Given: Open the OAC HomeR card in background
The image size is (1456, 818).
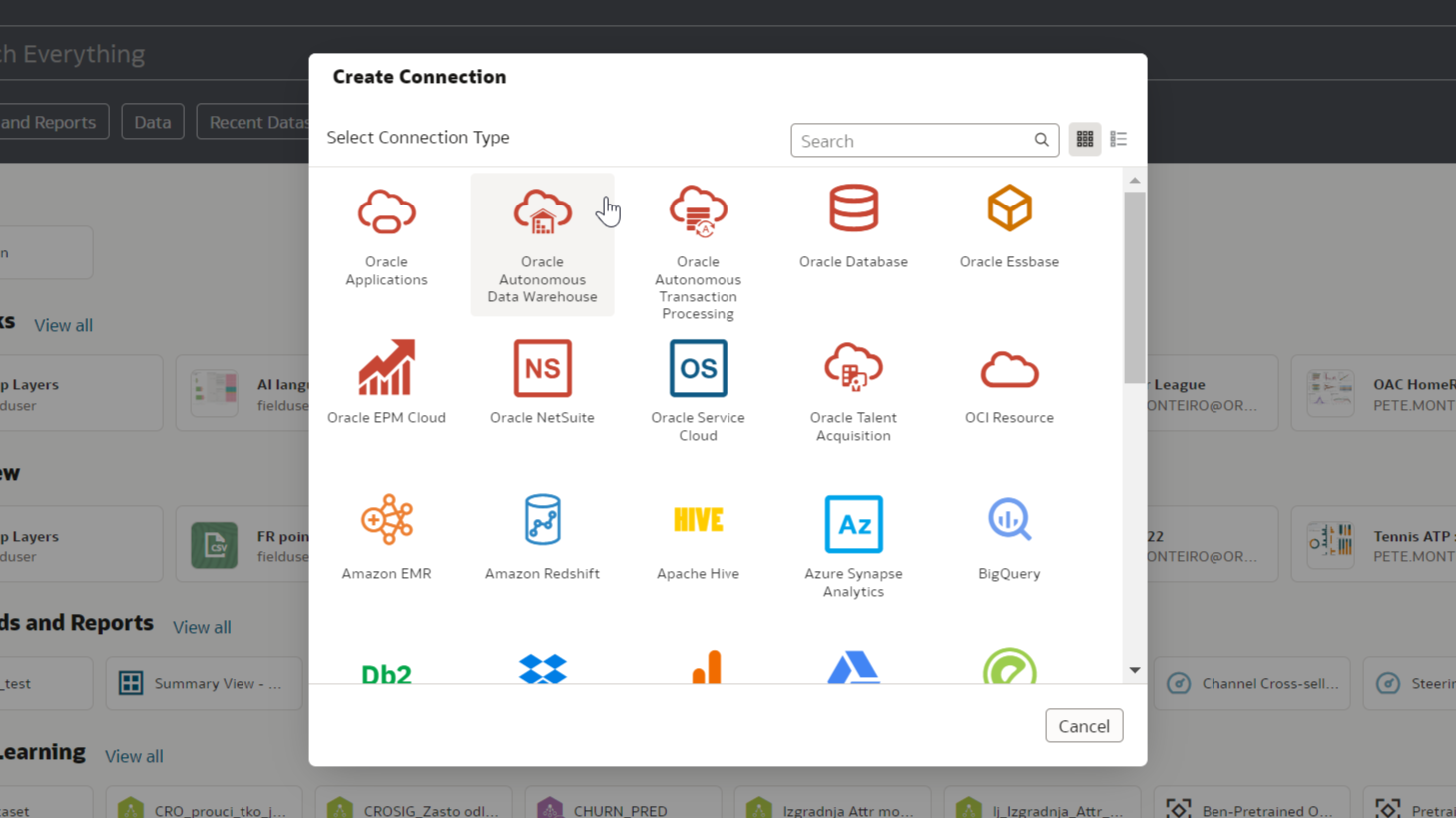Looking at the screenshot, I should 1373,393.
